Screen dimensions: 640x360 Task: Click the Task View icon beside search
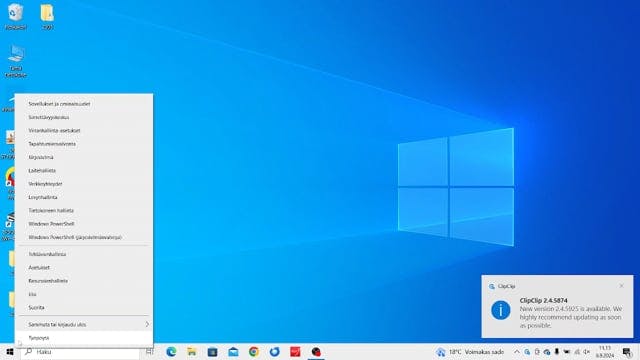click(150, 351)
